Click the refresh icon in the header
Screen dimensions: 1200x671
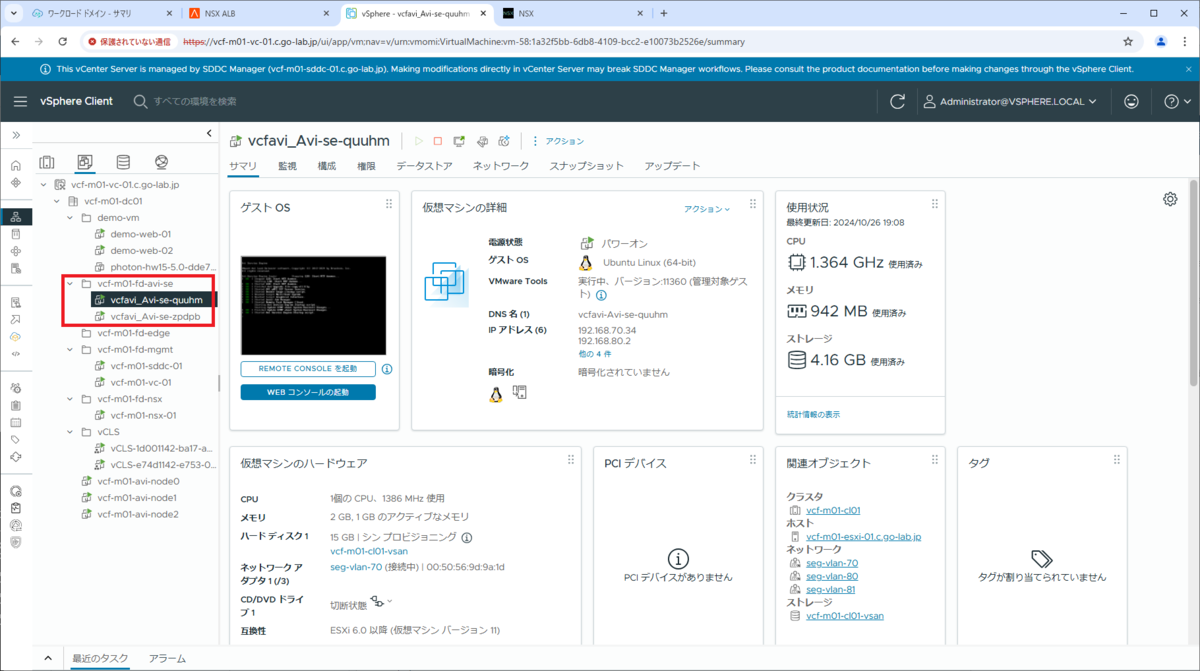tap(897, 102)
